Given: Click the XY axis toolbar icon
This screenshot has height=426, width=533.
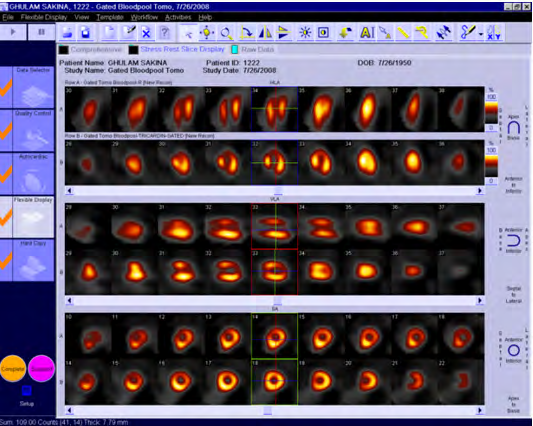Looking at the screenshot, I should pos(494,33).
